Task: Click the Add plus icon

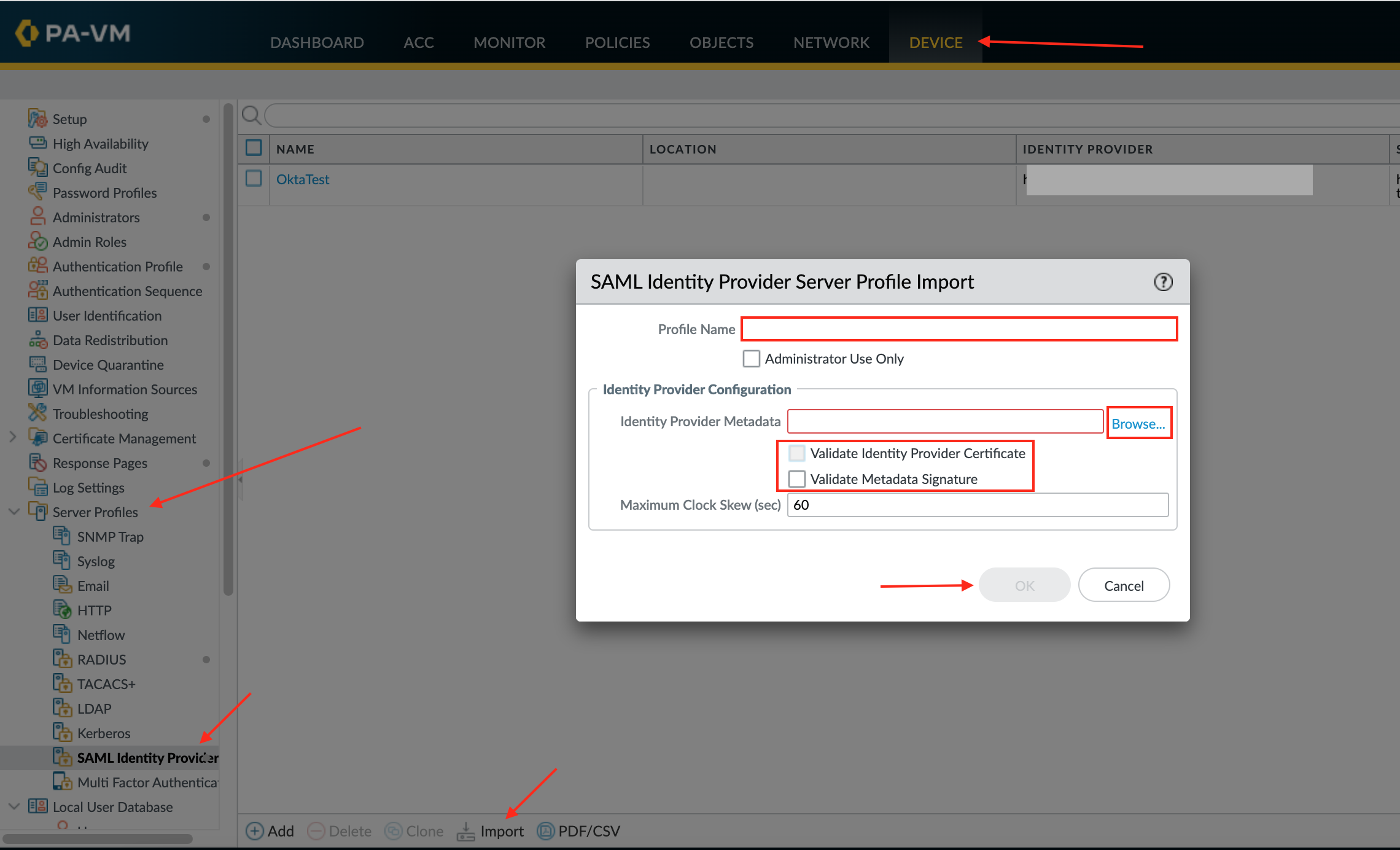Action: [x=255, y=831]
